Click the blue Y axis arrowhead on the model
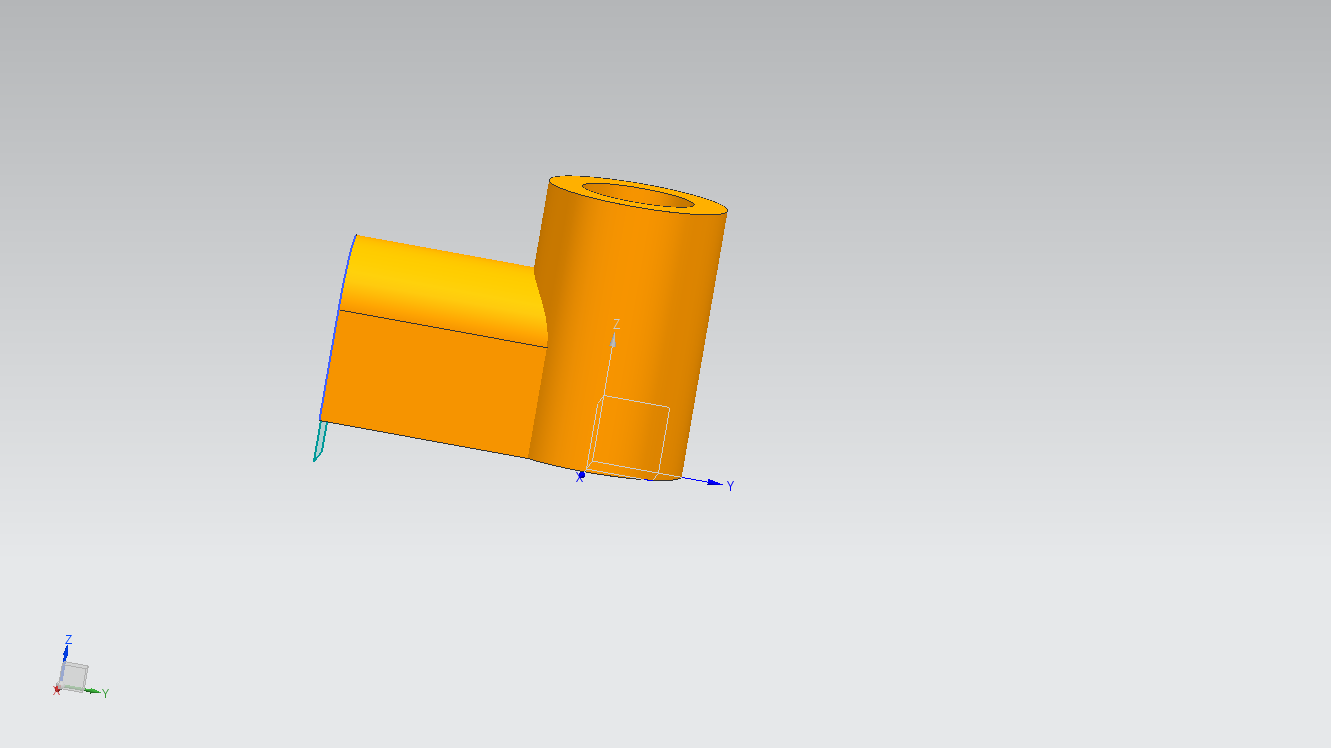The image size is (1331, 748). [714, 483]
